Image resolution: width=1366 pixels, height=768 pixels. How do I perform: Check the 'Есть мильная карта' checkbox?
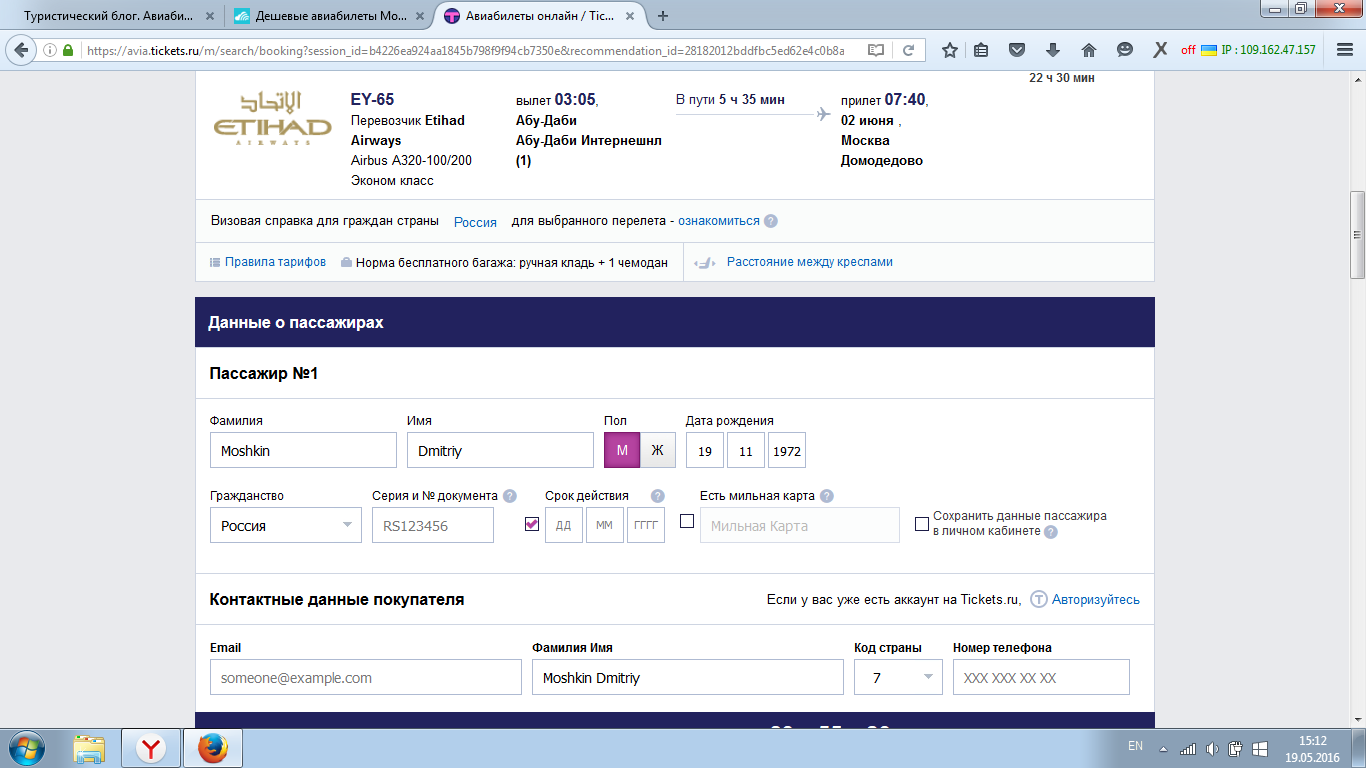(687, 521)
